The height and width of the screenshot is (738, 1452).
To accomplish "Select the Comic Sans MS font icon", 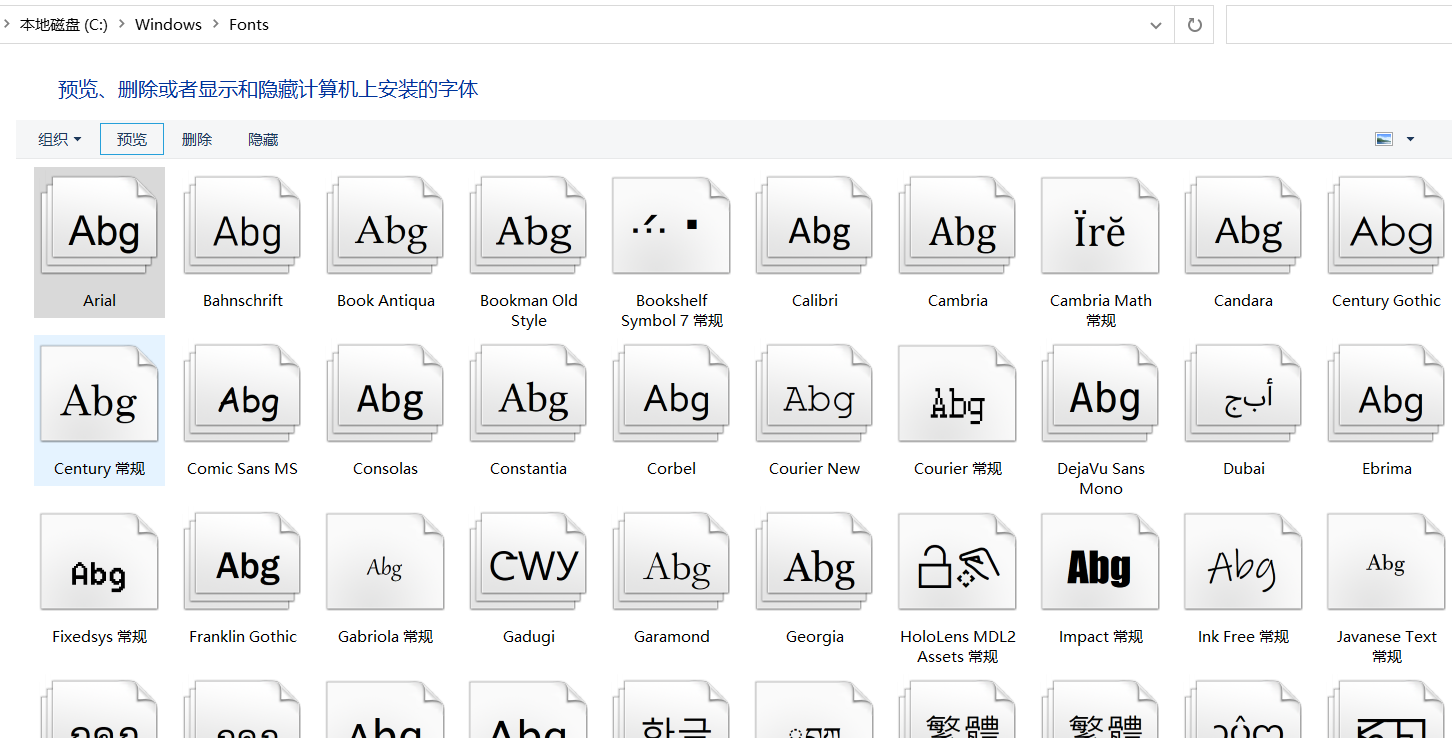I will coord(242,394).
